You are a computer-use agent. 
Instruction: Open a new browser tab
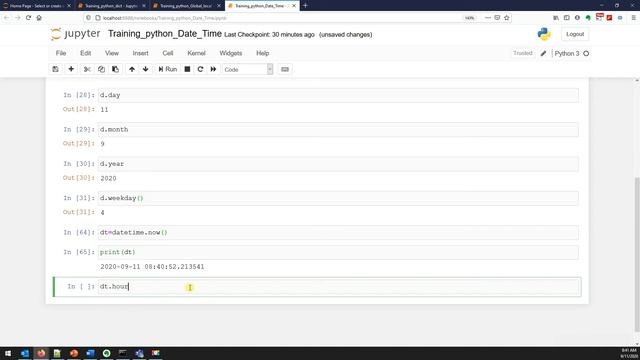point(305,6)
